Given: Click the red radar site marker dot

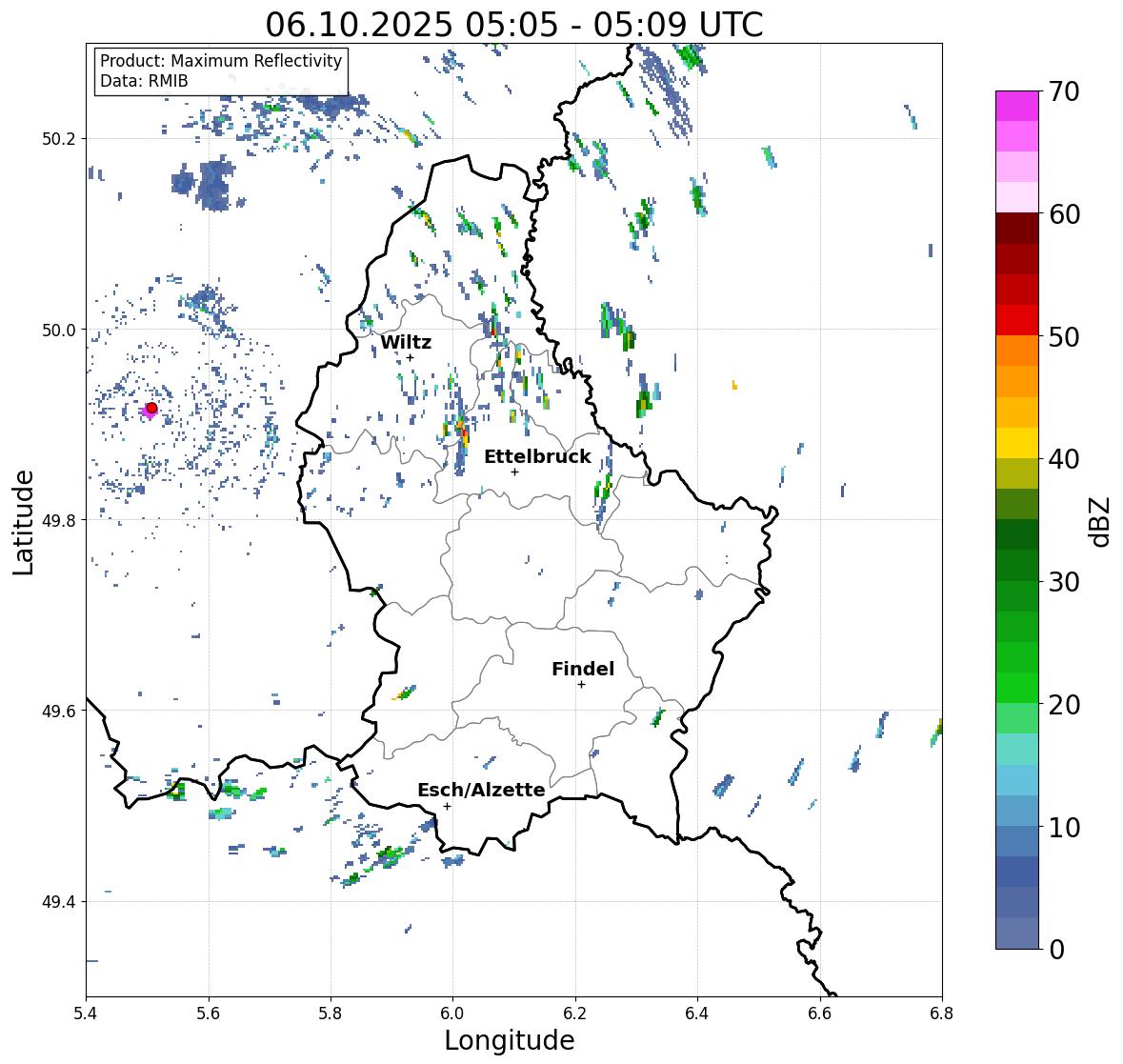Looking at the screenshot, I should coord(151,408).
